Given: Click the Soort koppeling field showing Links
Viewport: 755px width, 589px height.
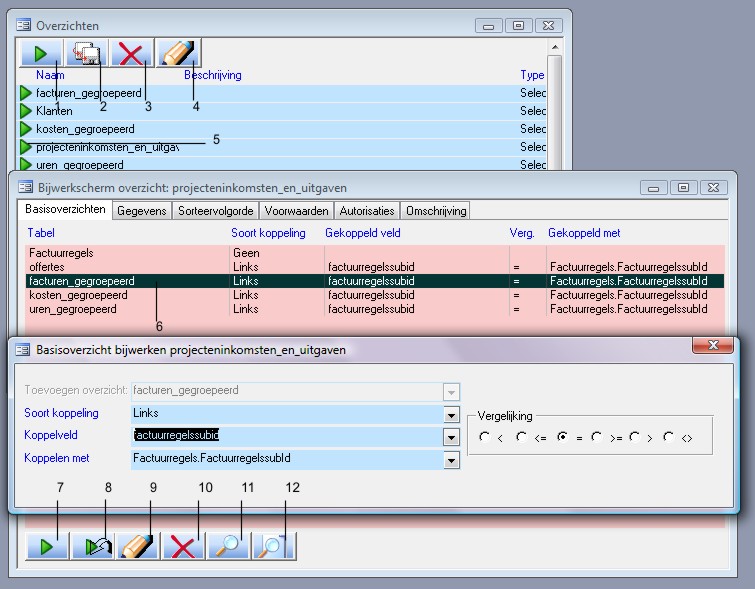Looking at the screenshot, I should point(287,413).
